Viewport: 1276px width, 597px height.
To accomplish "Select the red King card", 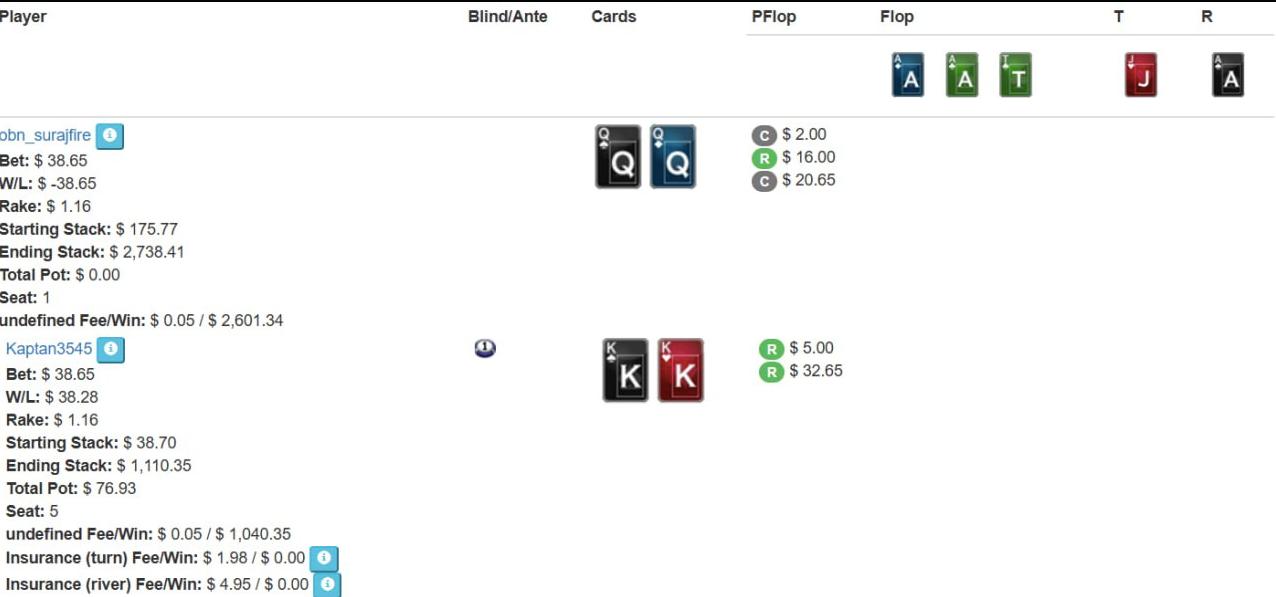I will pyautogui.click(x=680, y=371).
